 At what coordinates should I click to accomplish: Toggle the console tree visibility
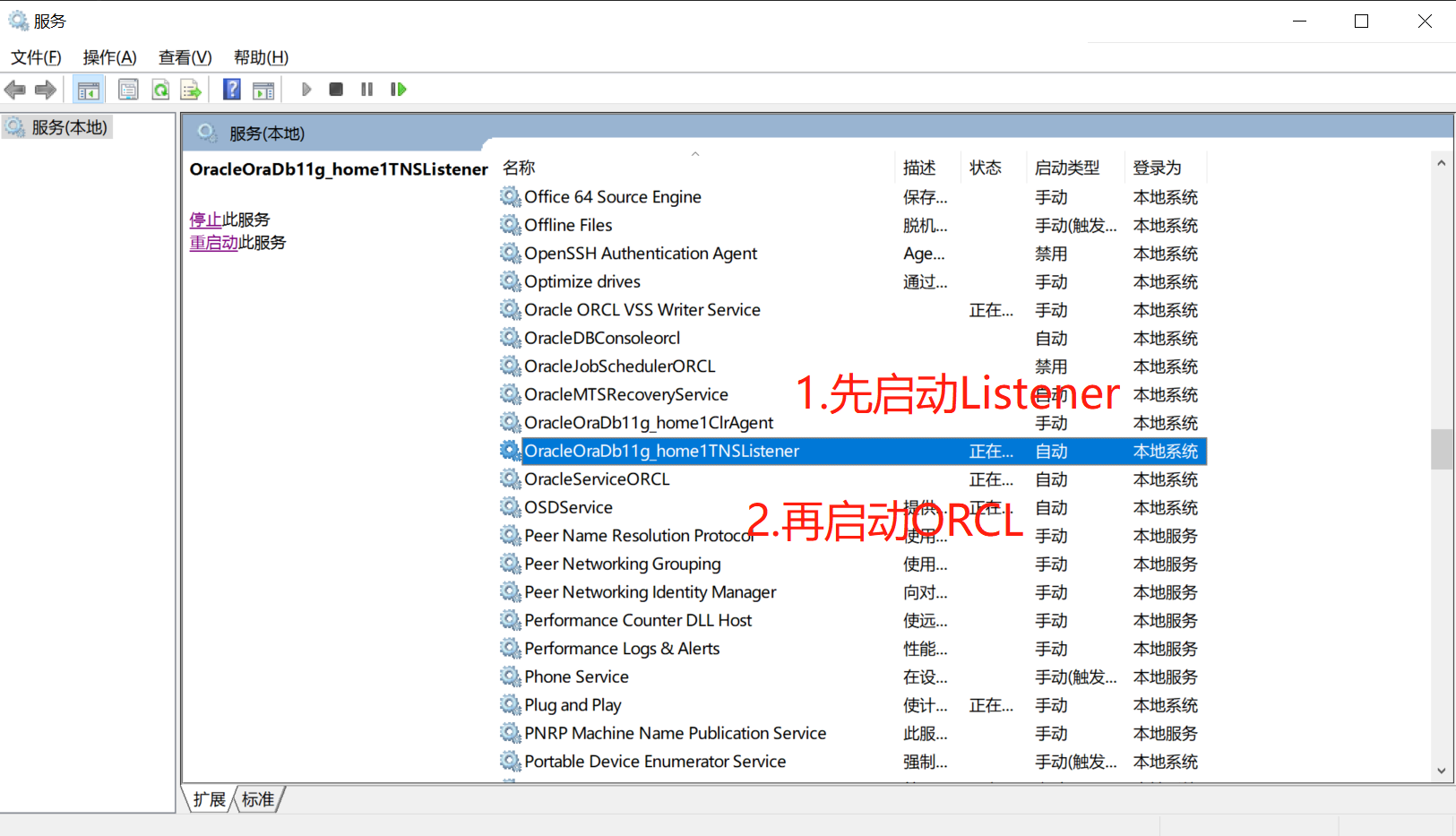tap(89, 89)
